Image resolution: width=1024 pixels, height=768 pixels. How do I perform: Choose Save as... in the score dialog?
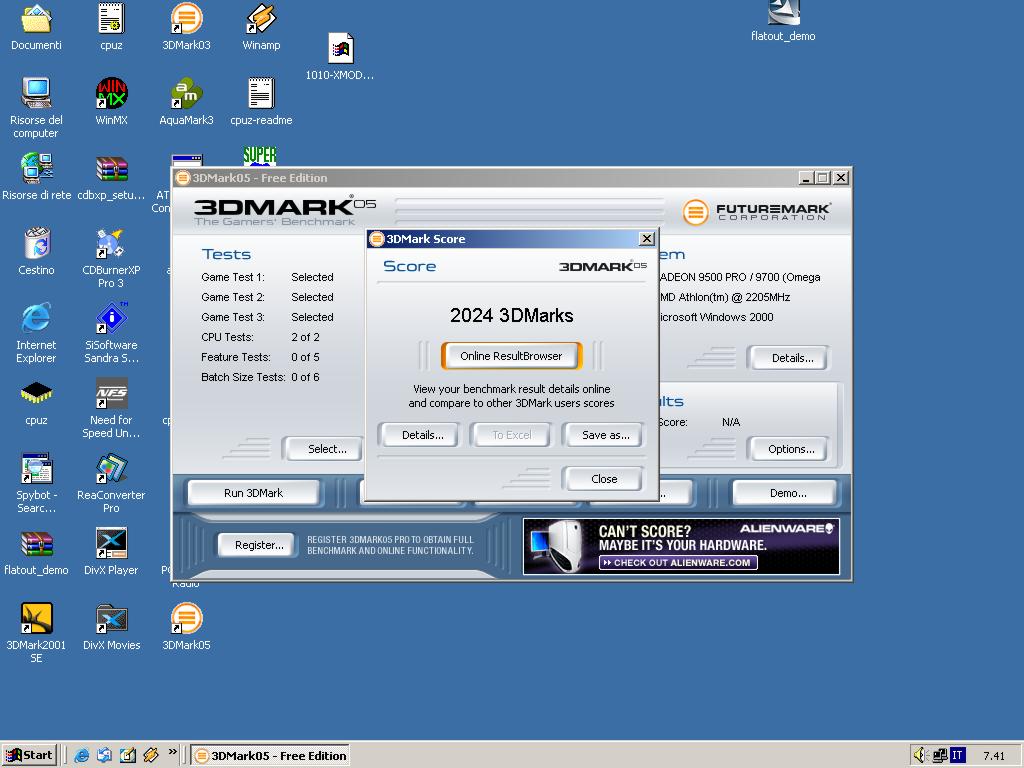point(605,435)
